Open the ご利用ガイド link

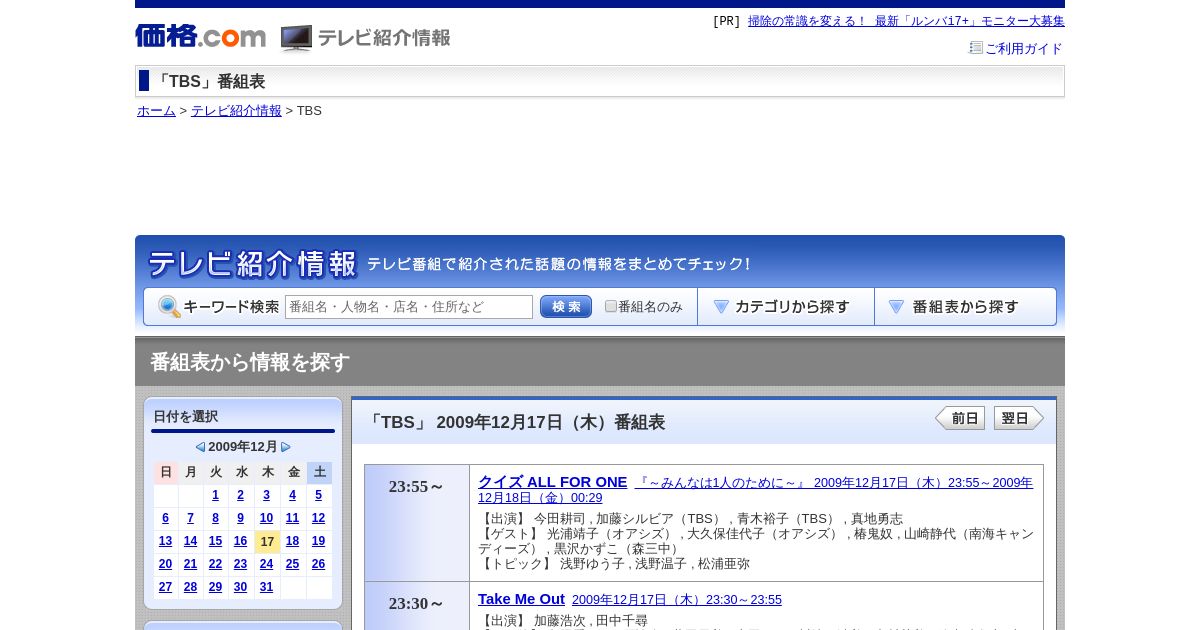point(1023,48)
